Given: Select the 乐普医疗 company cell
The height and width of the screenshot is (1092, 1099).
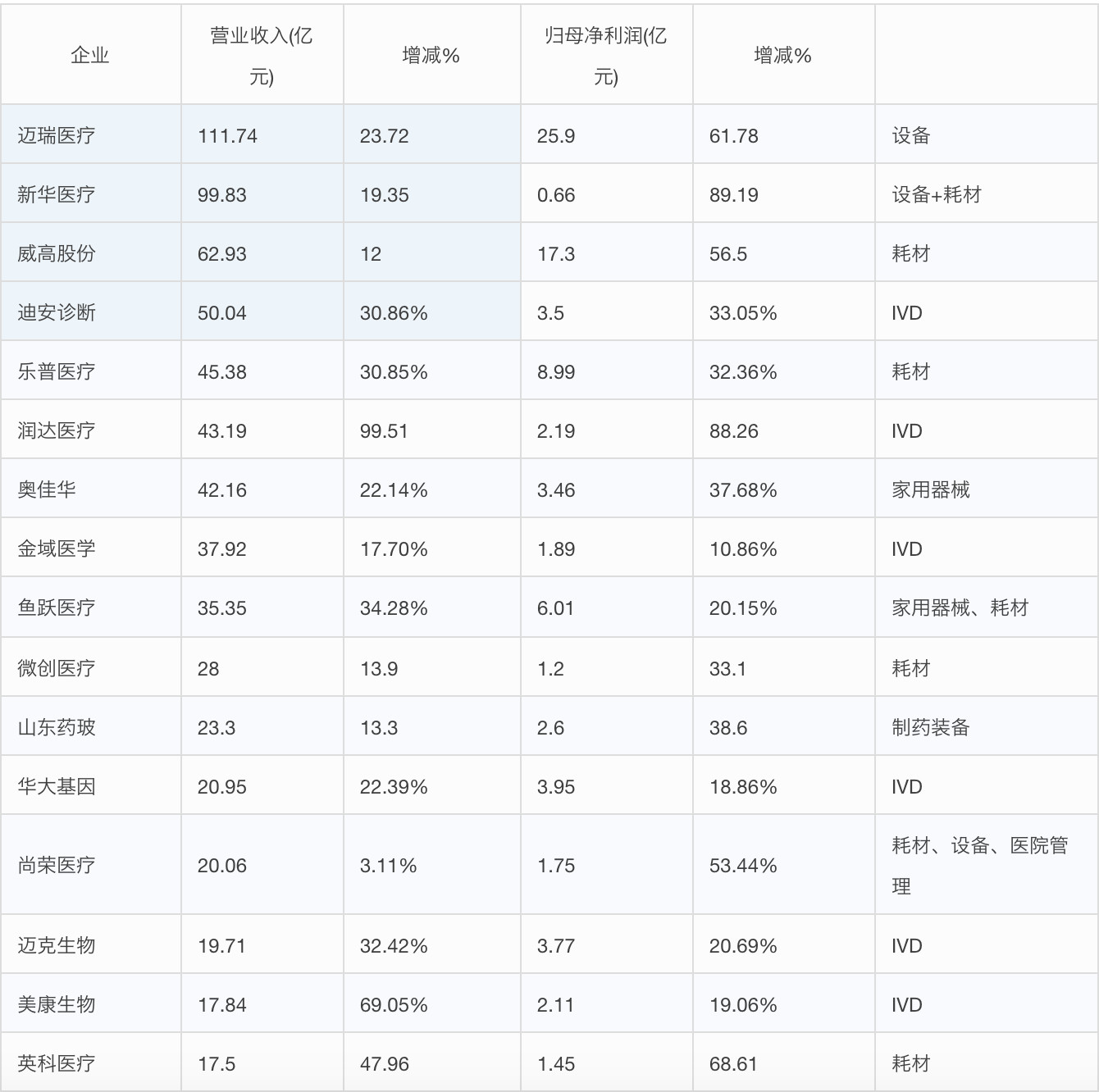Looking at the screenshot, I should pyautogui.click(x=90, y=371).
